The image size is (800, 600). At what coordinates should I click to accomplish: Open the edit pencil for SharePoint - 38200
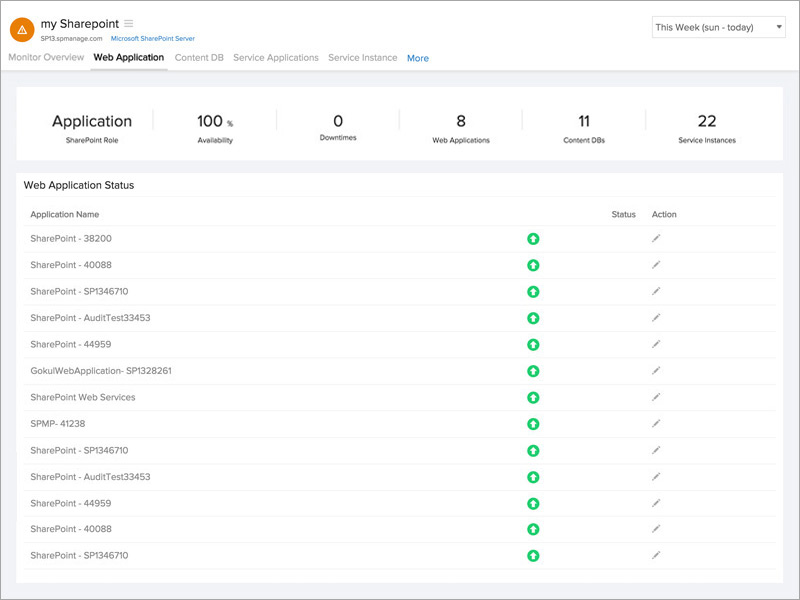click(655, 239)
